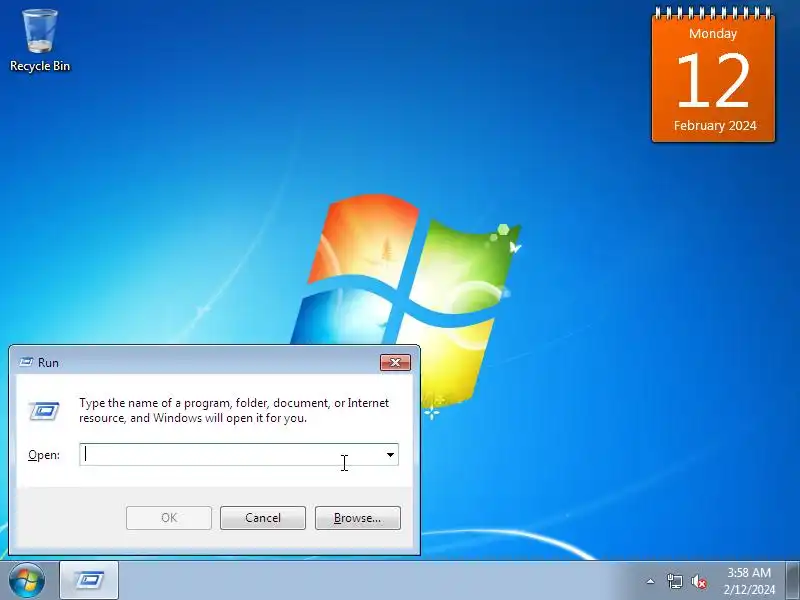Viewport: 800px width, 600px height.
Task: Open the Recycle Bin desktop icon
Action: [40, 40]
